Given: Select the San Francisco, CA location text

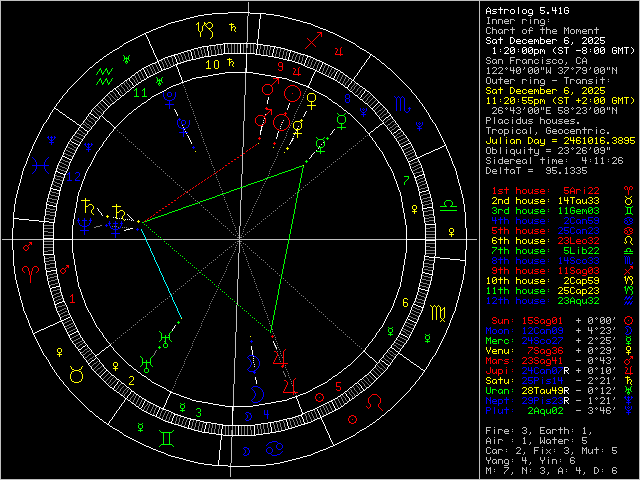Looking at the screenshot, I should [524, 60].
